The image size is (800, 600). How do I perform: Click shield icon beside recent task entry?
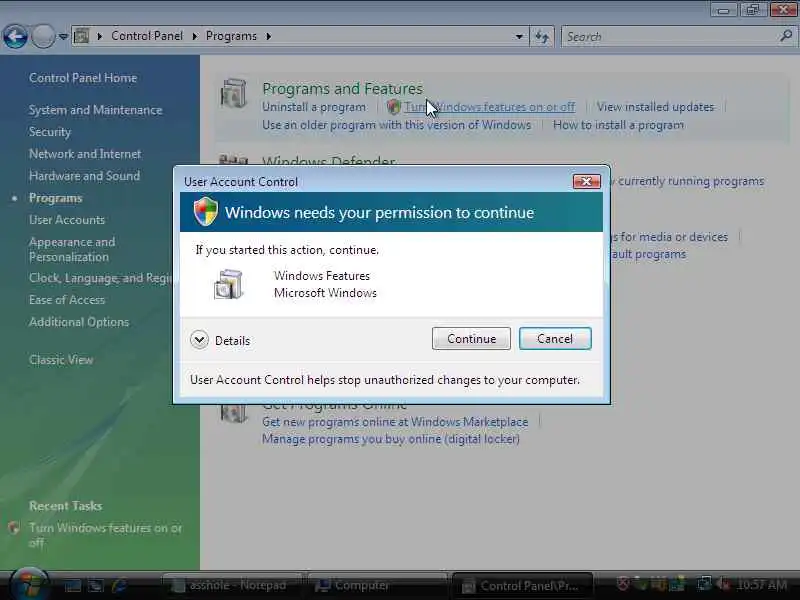[x=14, y=528]
